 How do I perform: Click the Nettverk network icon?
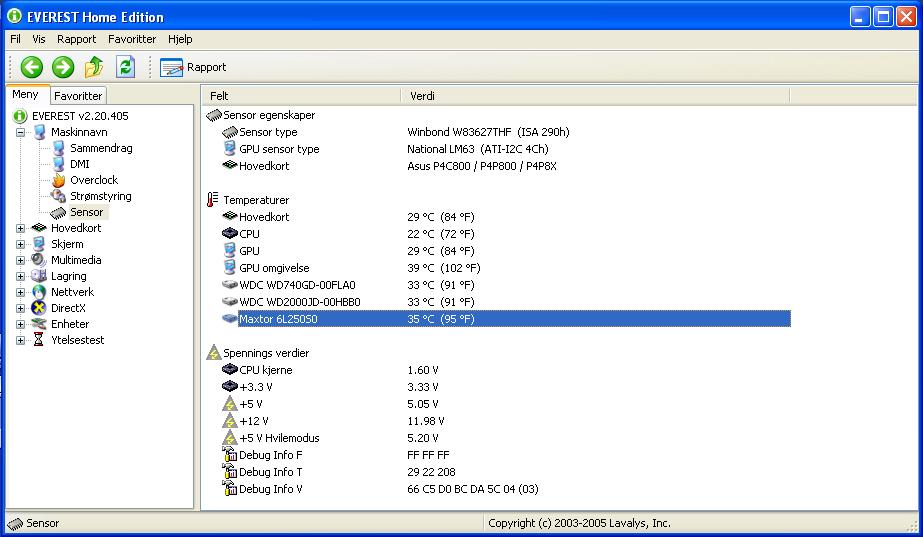click(x=39, y=292)
